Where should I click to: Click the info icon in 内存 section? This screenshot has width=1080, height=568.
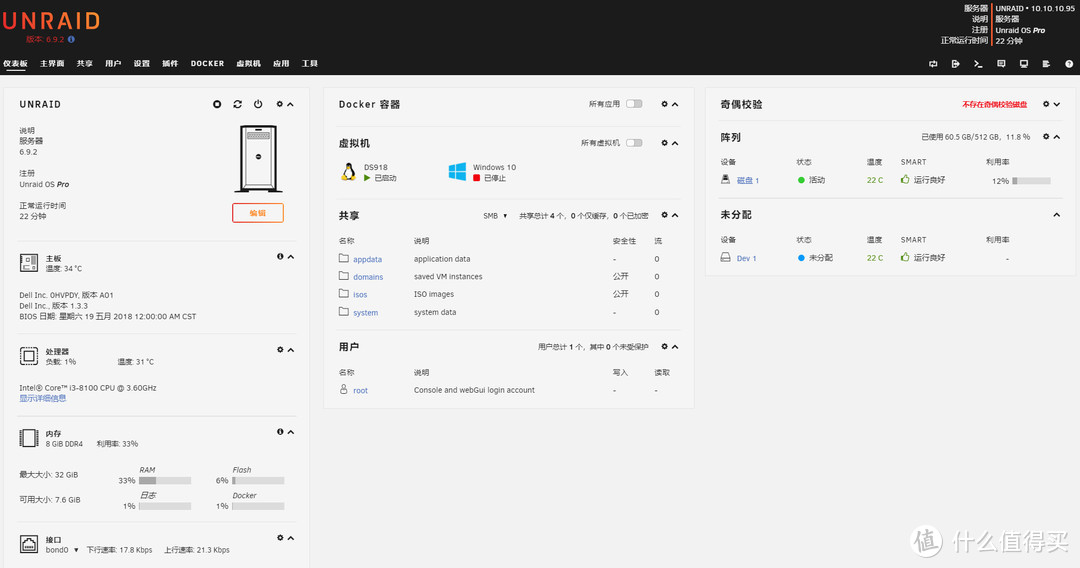coord(280,432)
